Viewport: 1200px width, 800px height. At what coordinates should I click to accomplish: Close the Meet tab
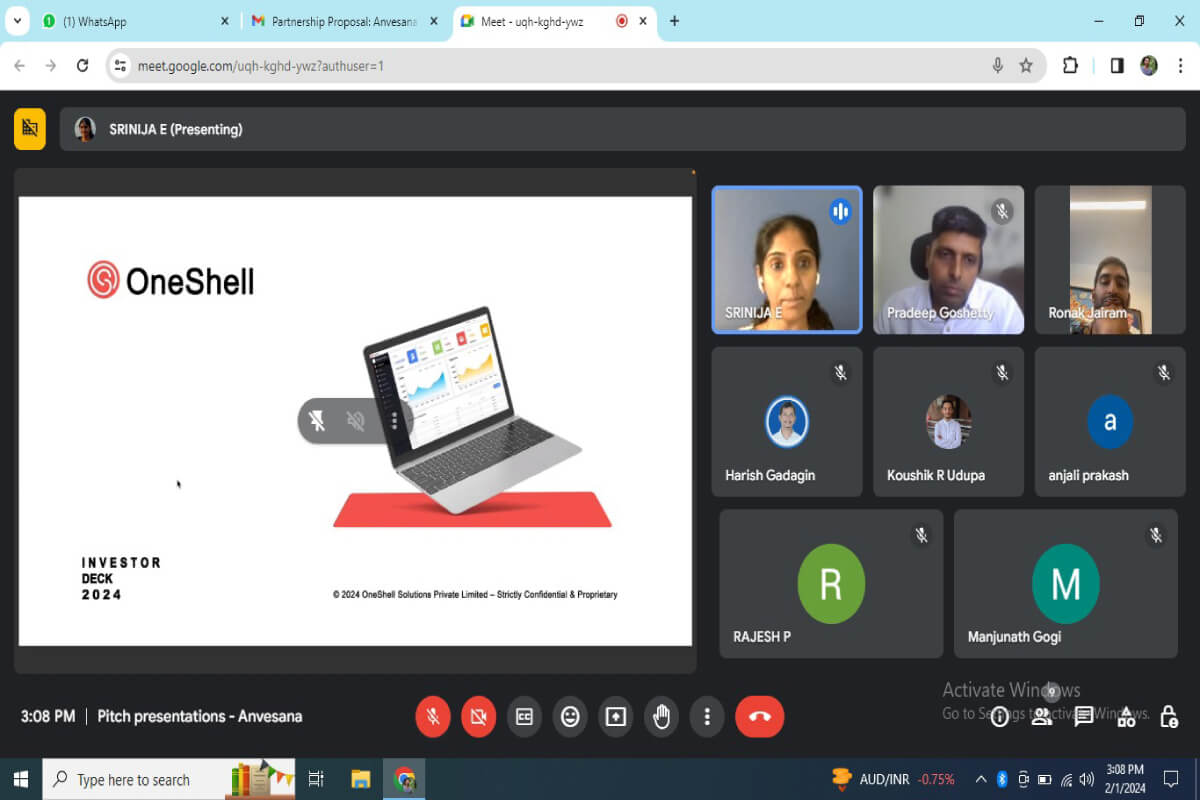pyautogui.click(x=645, y=21)
